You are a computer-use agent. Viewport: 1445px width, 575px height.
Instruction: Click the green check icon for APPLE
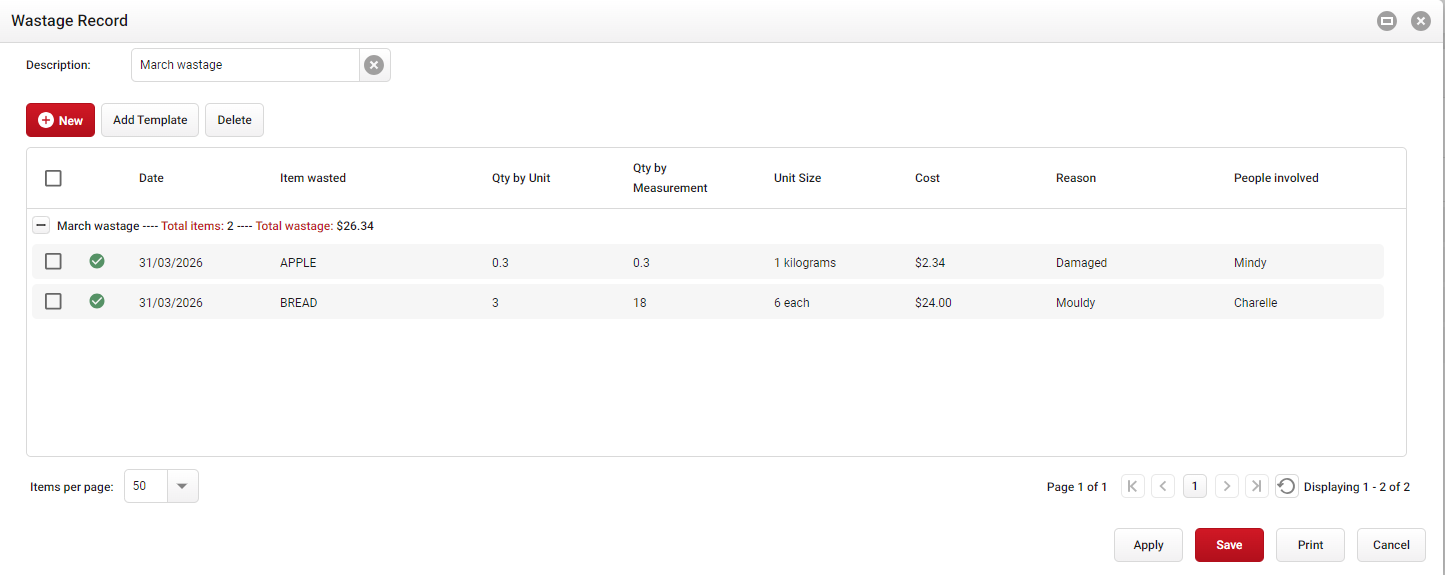[97, 261]
